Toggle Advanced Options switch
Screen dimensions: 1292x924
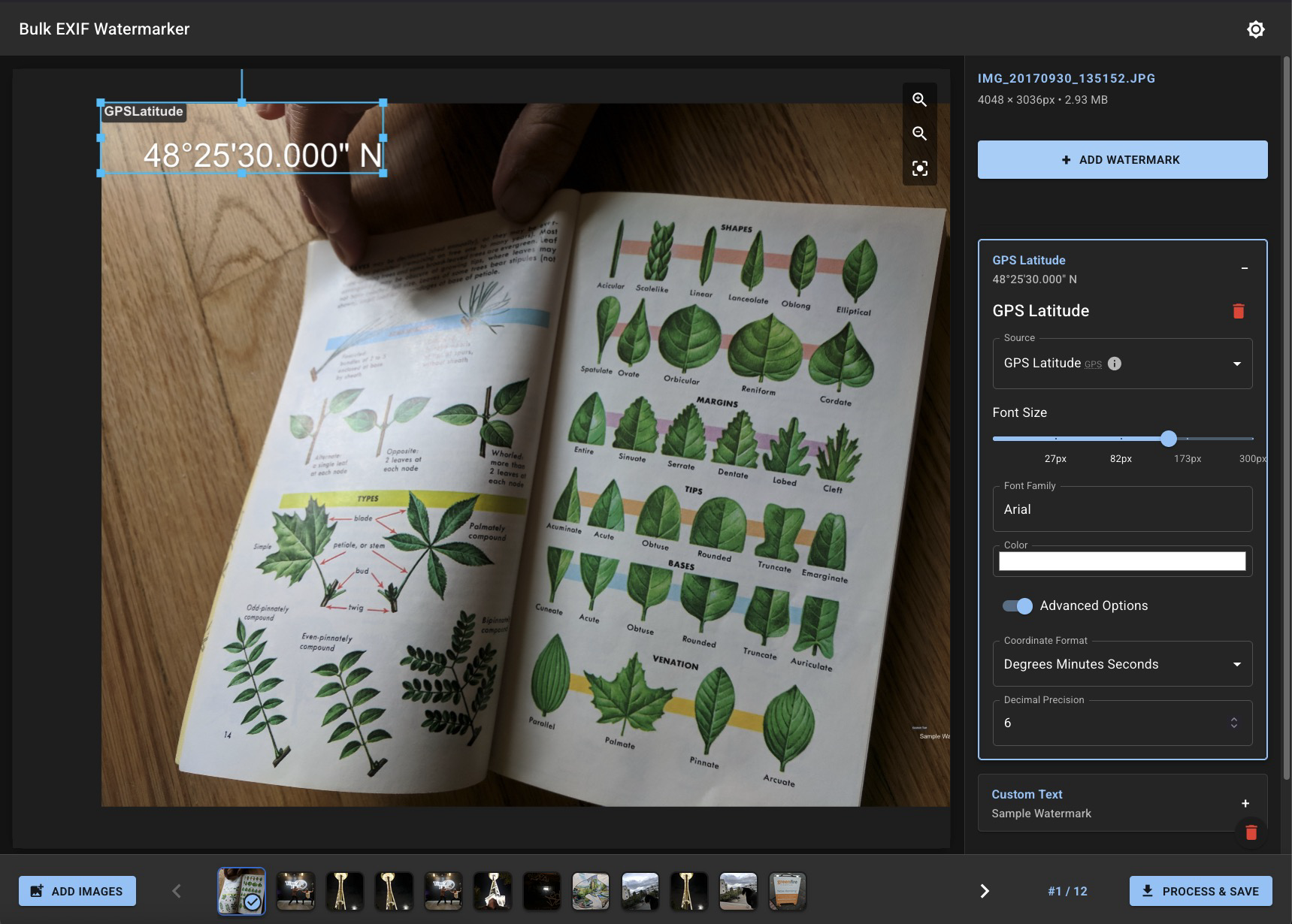[1018, 605]
